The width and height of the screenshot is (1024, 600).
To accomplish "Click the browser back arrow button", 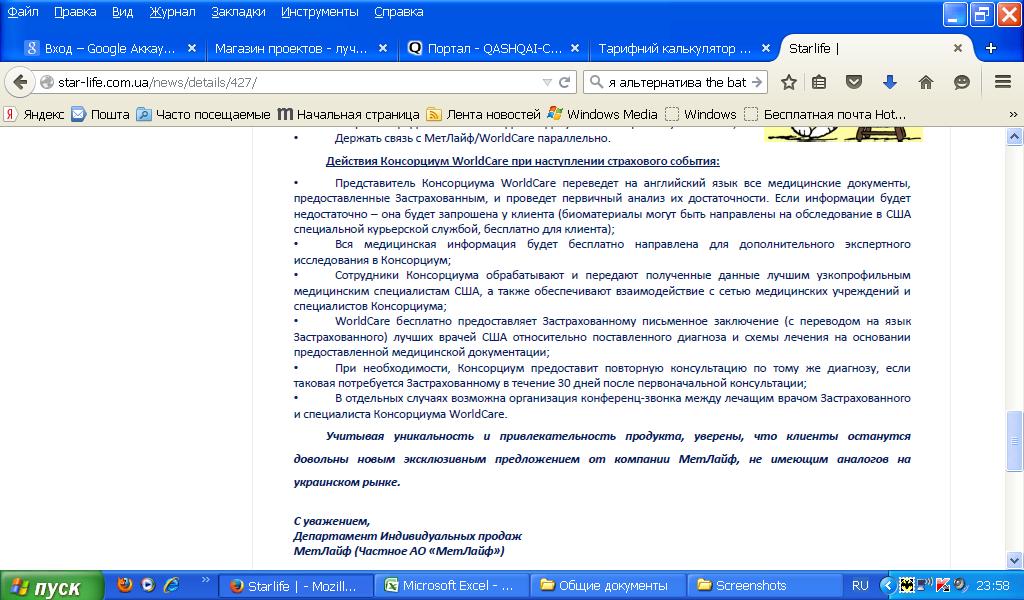I will 21,83.
